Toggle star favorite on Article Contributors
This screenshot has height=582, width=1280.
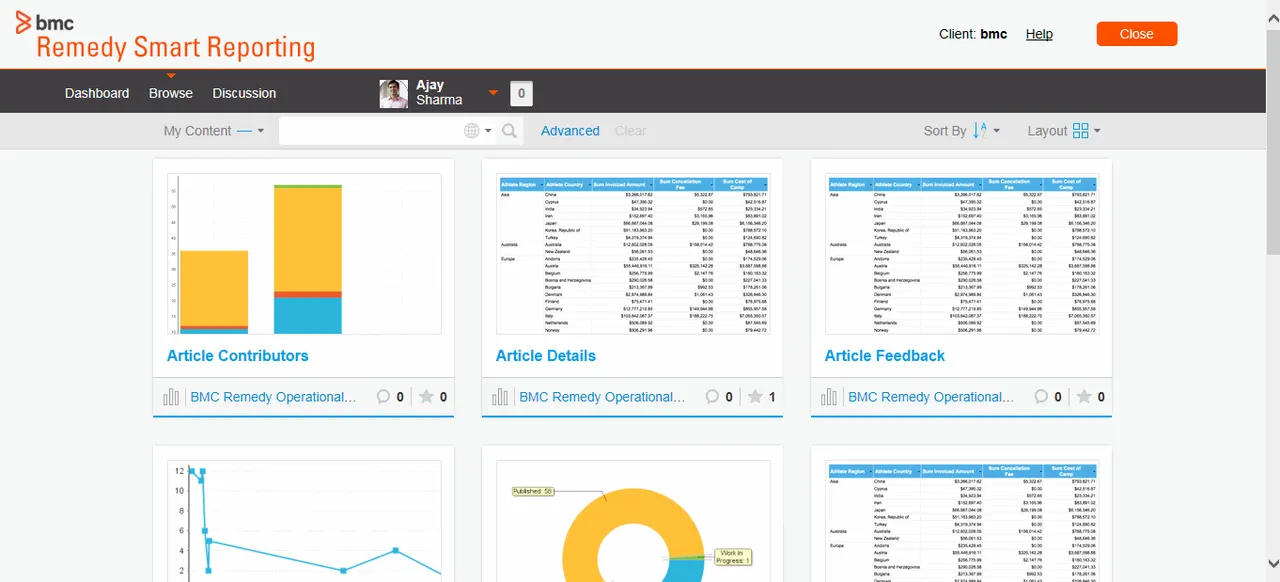427,397
